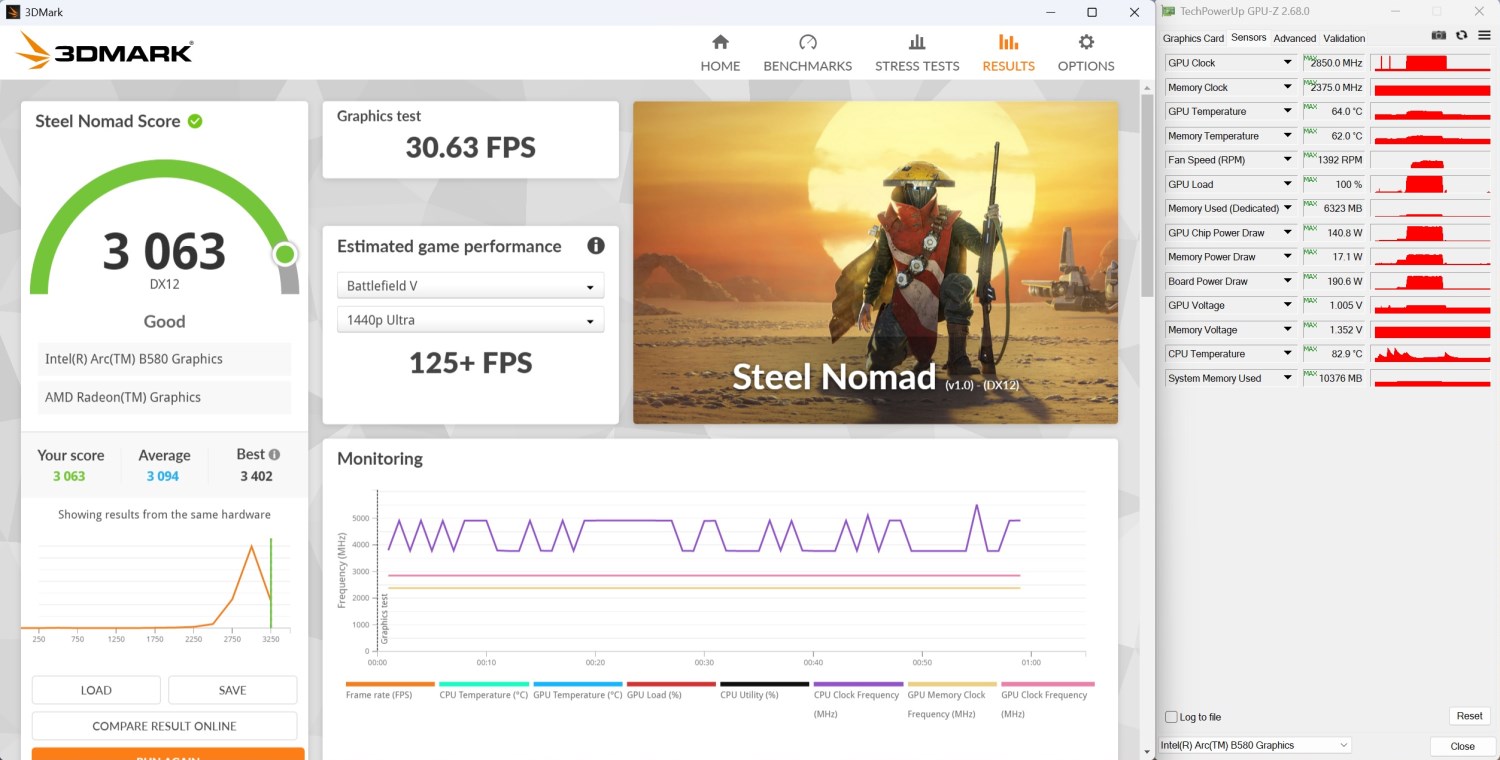Click the 3DMark title bar app icon

(11, 12)
